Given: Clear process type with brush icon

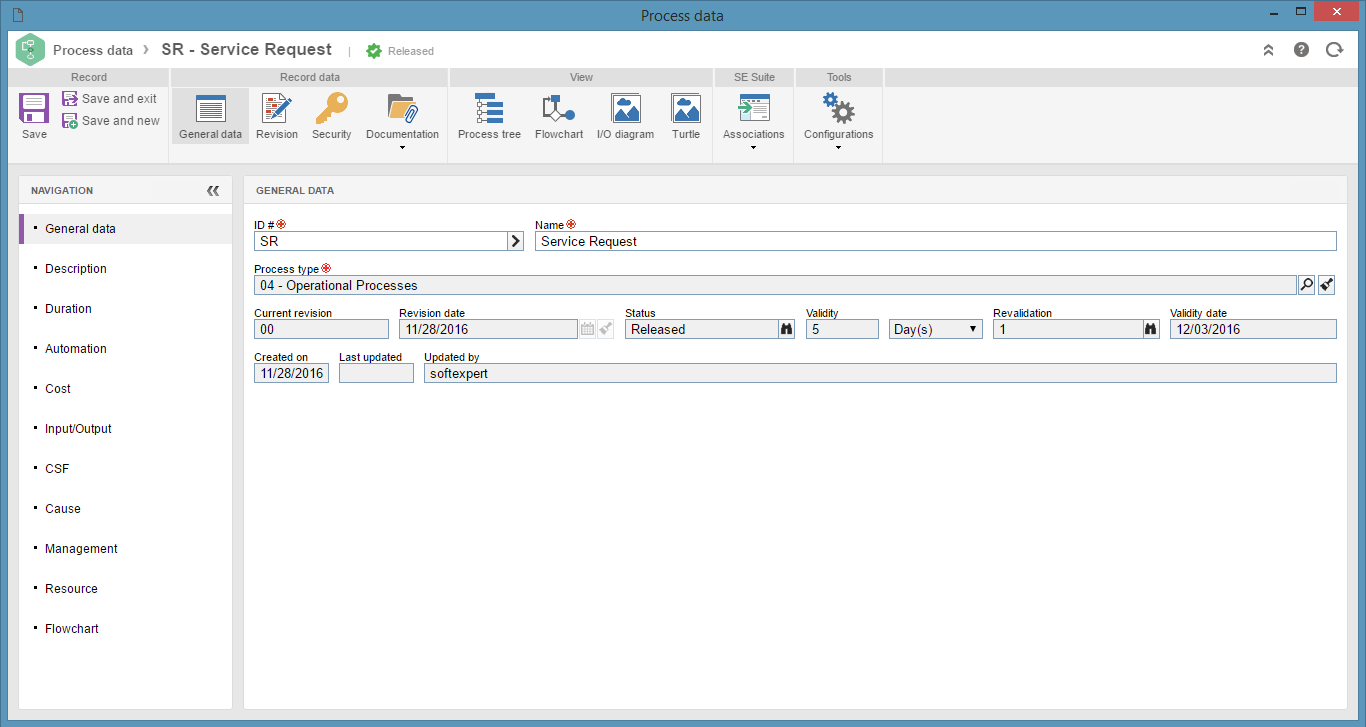Looking at the screenshot, I should click(x=1327, y=285).
